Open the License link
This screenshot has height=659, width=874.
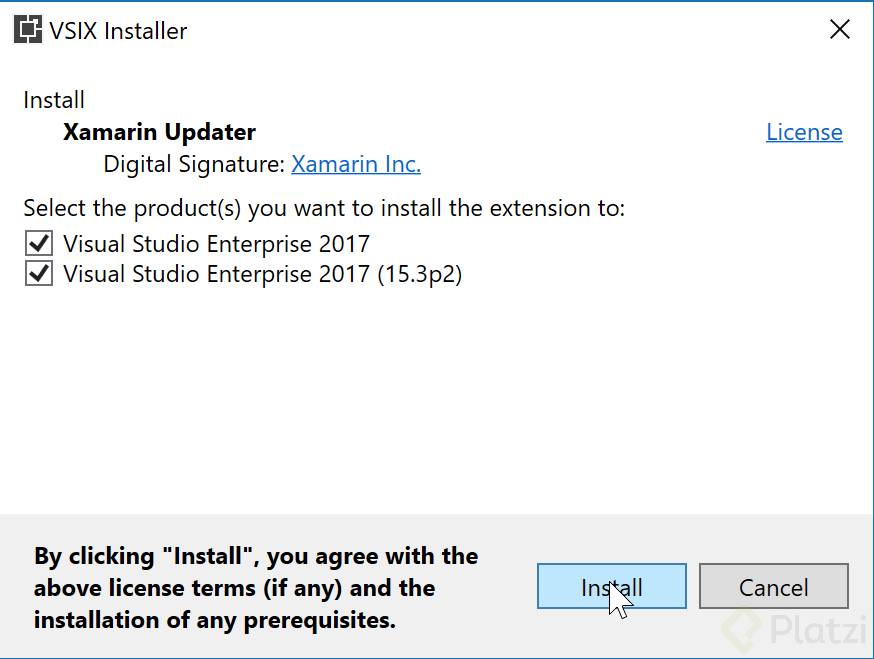click(x=804, y=131)
